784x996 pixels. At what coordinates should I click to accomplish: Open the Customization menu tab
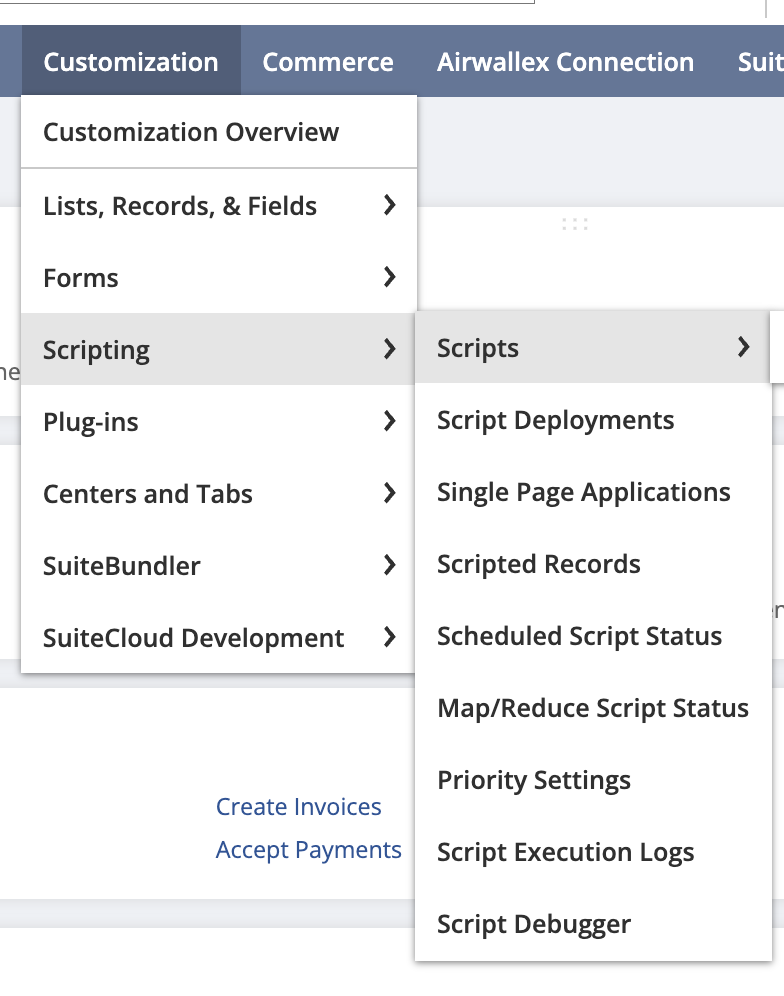131,62
